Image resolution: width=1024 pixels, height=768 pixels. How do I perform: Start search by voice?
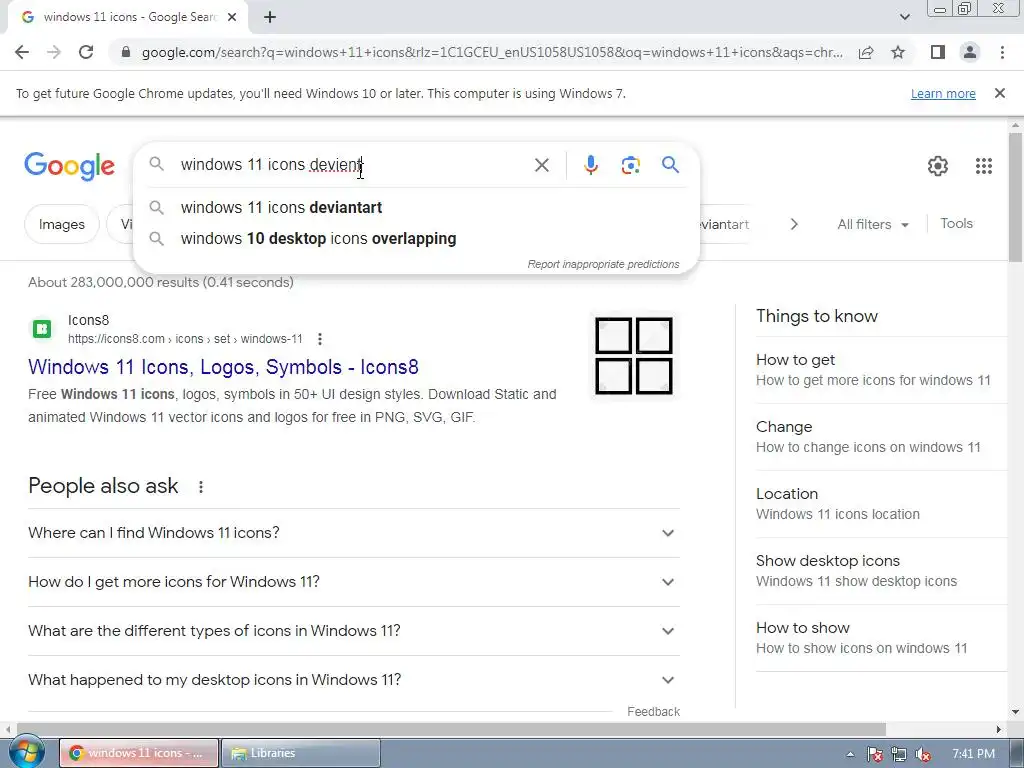point(590,165)
